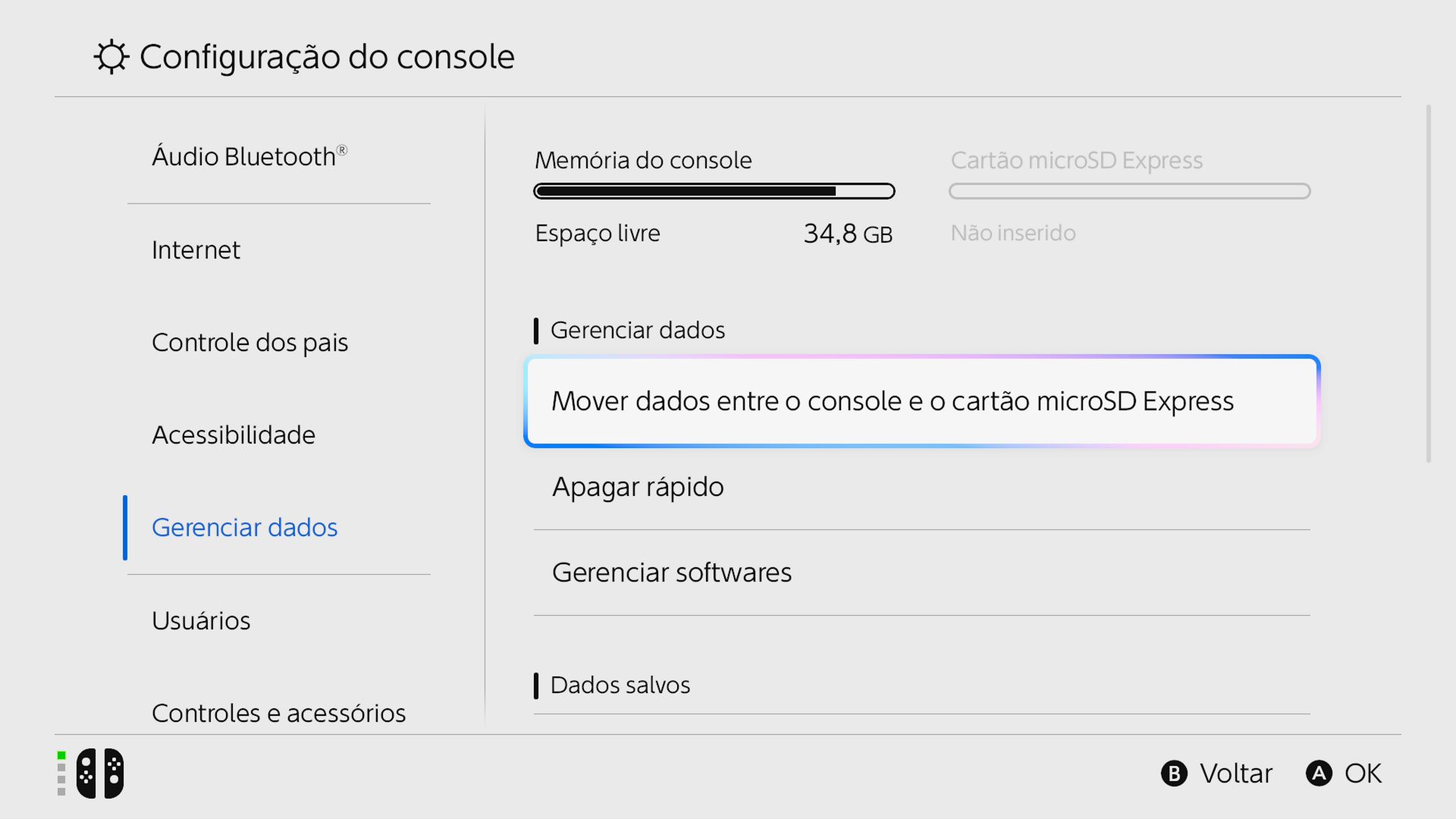Click the Joy-Con controller icon
Image resolution: width=1456 pixels, height=819 pixels.
pos(100,773)
